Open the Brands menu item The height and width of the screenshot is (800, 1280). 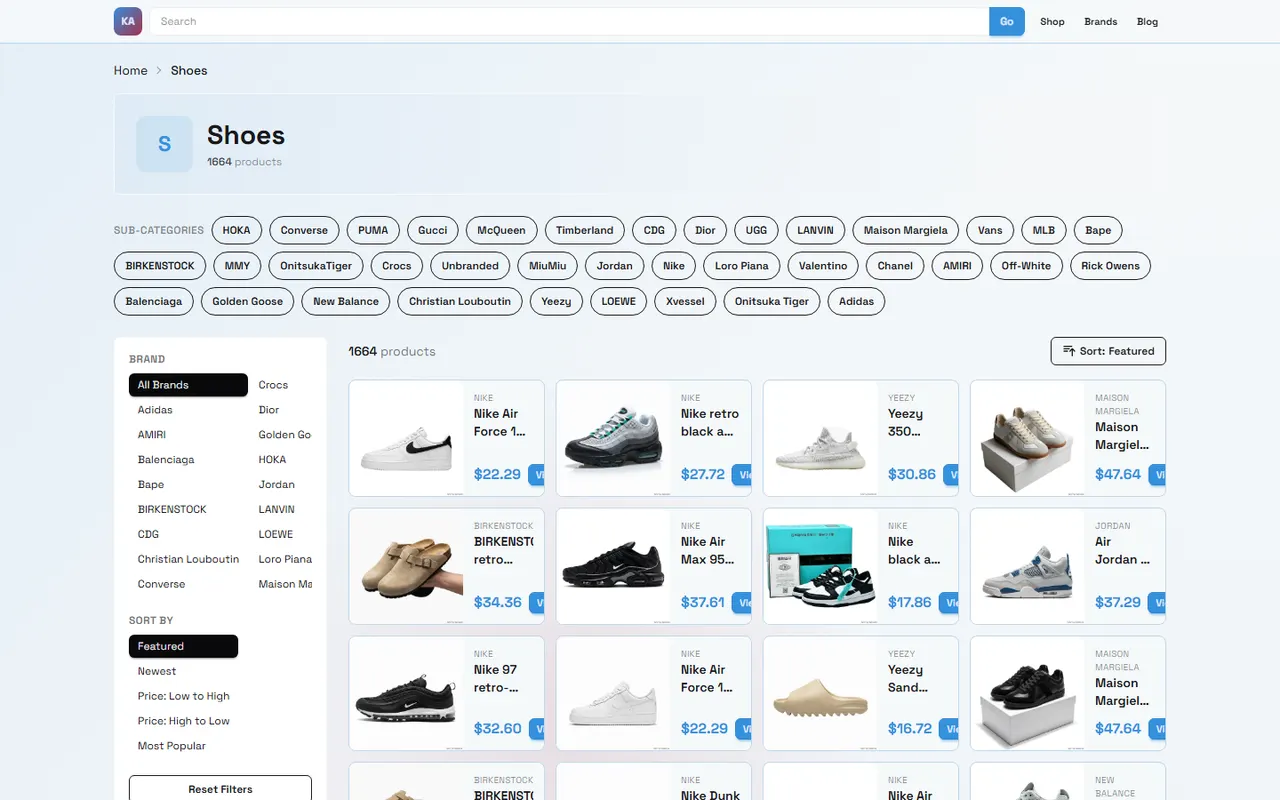click(x=1101, y=21)
